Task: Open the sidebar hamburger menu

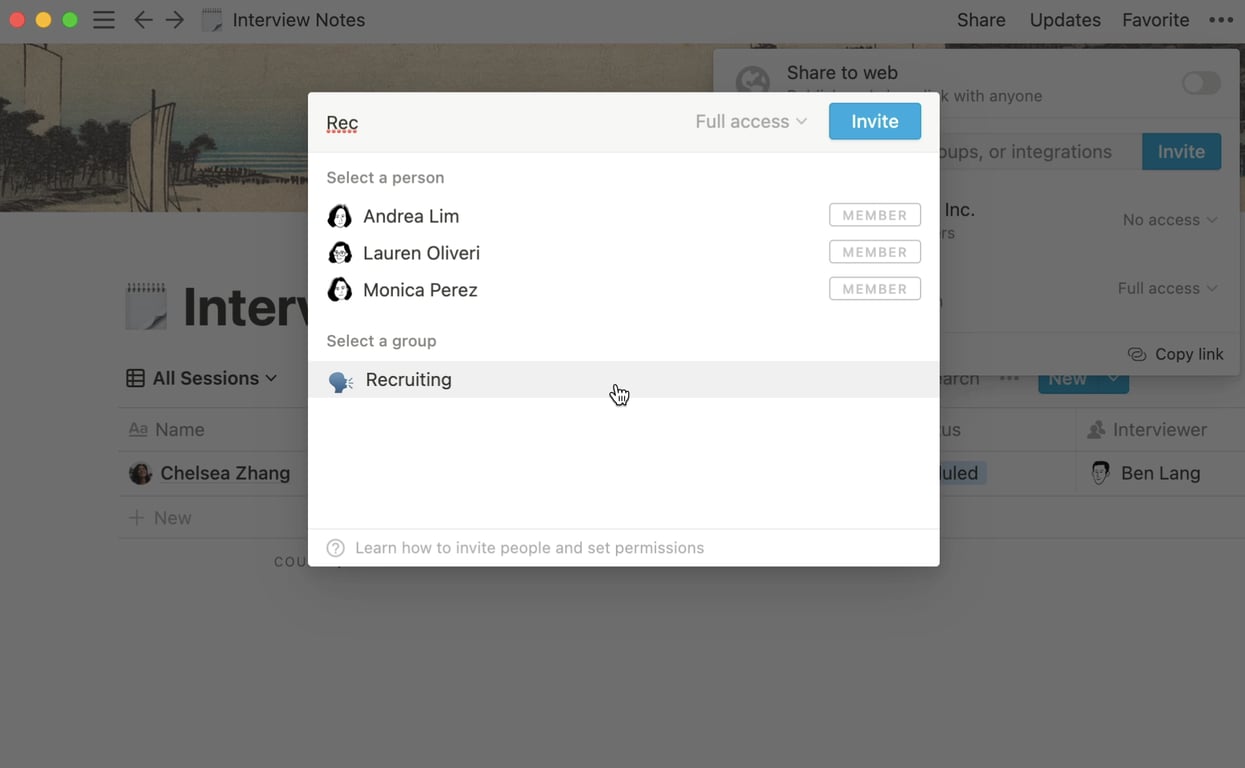Action: pyautogui.click(x=104, y=20)
